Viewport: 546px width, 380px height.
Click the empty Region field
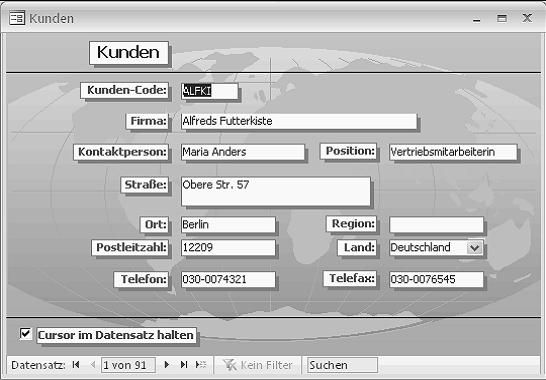pos(436,225)
